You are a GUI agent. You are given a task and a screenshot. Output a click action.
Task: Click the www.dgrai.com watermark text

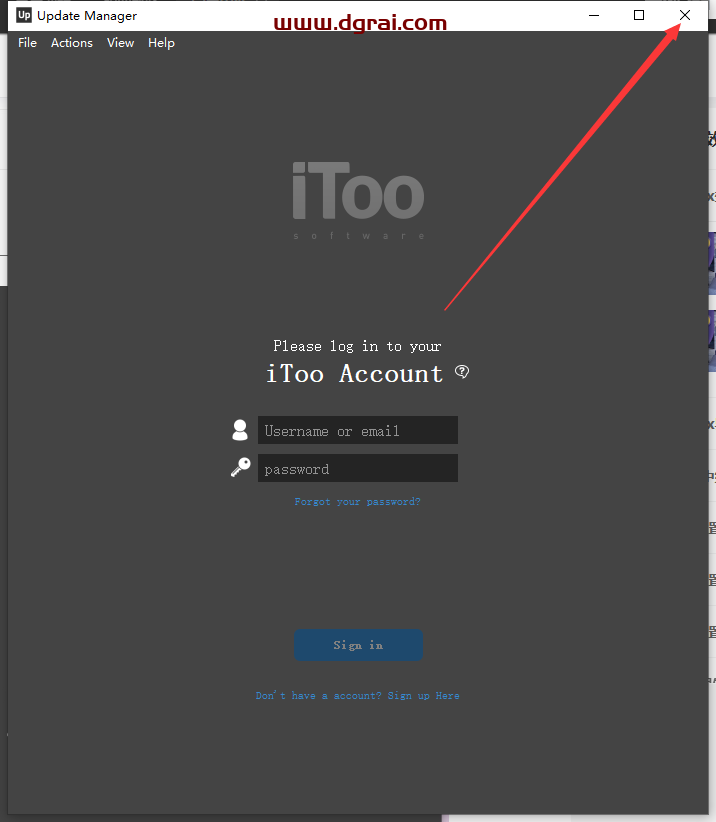click(x=360, y=23)
